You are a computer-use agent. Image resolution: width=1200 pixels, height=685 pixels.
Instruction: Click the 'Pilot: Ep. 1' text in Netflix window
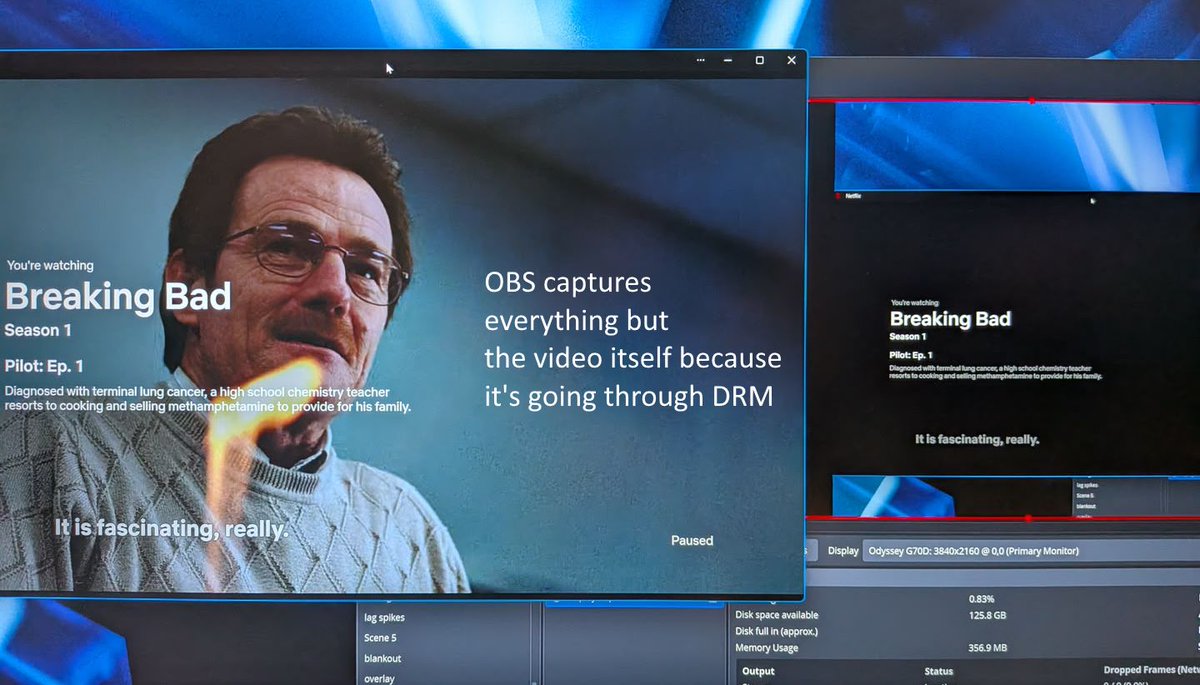click(x=44, y=366)
